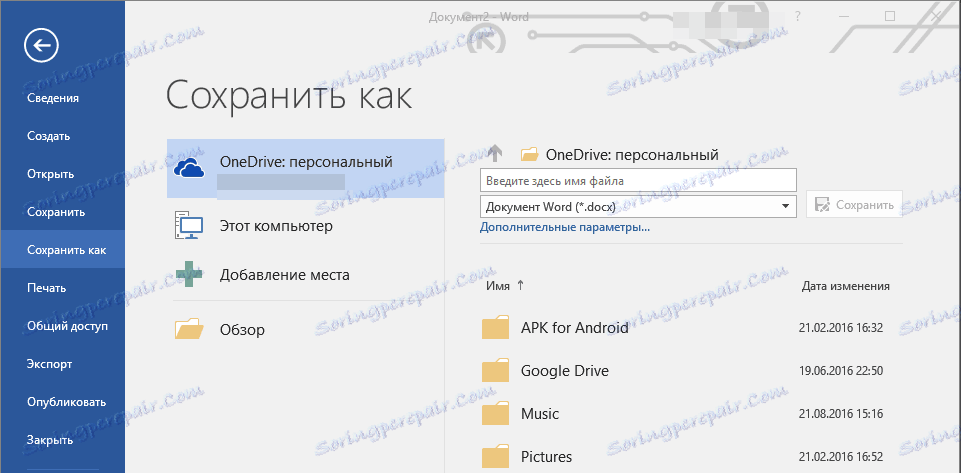
Task: Sort by the Дата изменения column
Action: coord(845,286)
